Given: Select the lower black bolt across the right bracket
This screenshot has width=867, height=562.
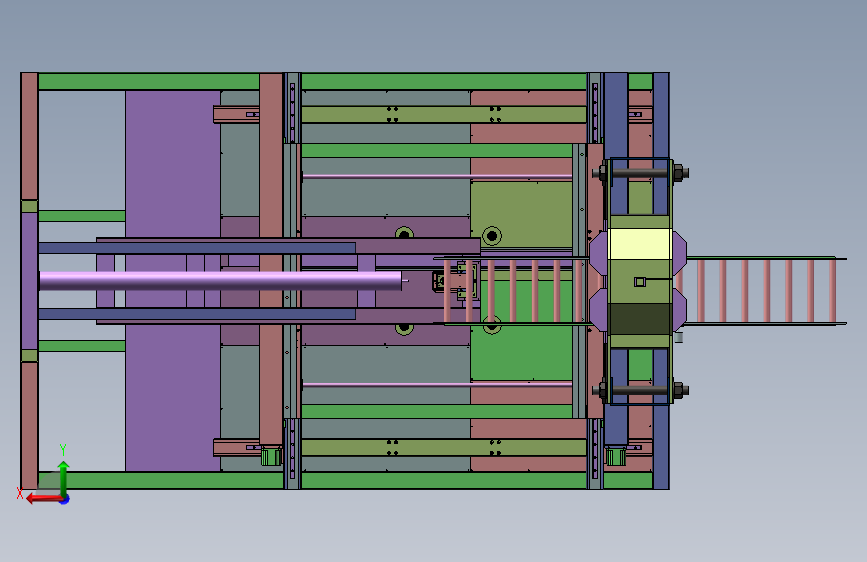Looking at the screenshot, I should pyautogui.click(x=640, y=389).
